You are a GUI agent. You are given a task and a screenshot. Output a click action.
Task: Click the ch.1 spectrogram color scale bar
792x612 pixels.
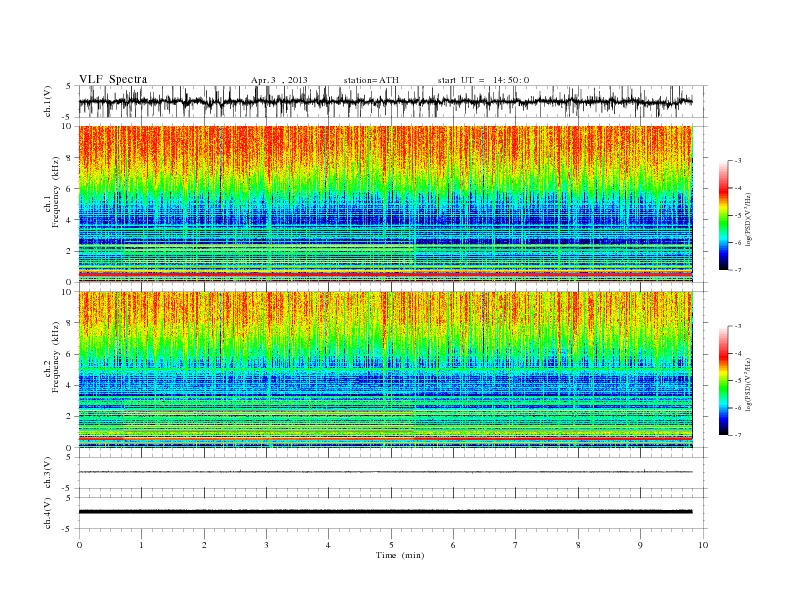(x=723, y=215)
